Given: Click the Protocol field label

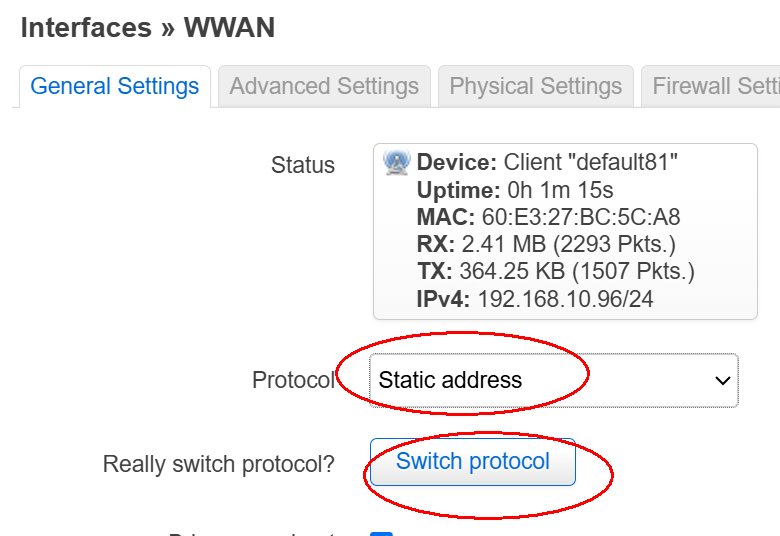Looking at the screenshot, I should 293,380.
